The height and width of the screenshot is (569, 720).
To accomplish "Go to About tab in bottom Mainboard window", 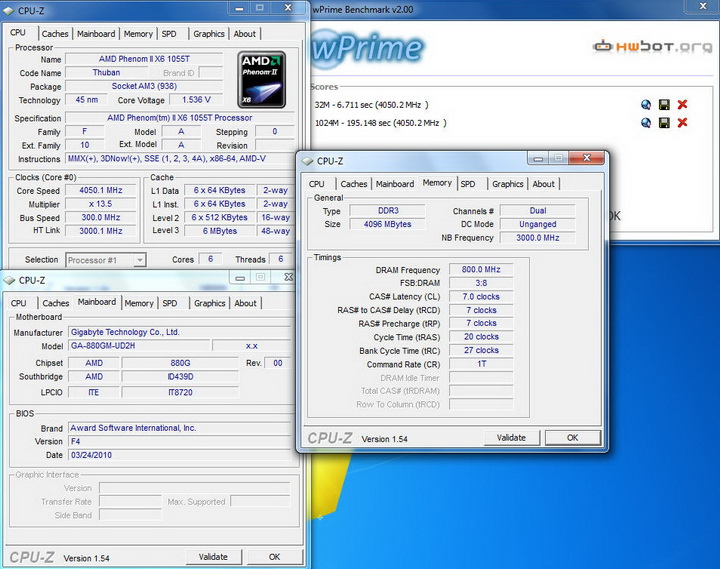I will click(246, 303).
